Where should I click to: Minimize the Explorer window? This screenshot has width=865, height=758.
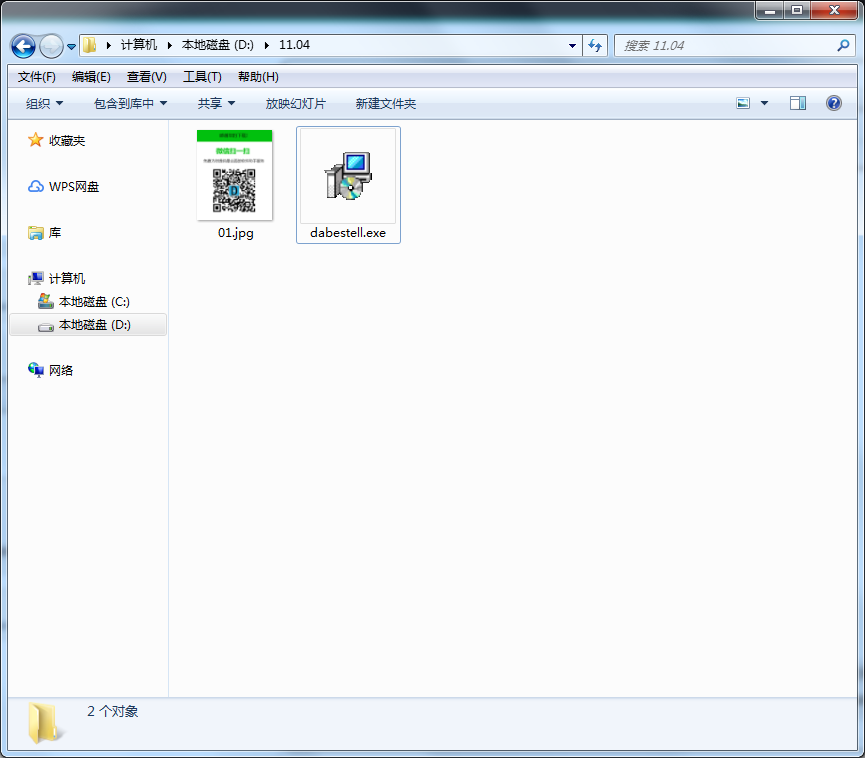coord(770,10)
